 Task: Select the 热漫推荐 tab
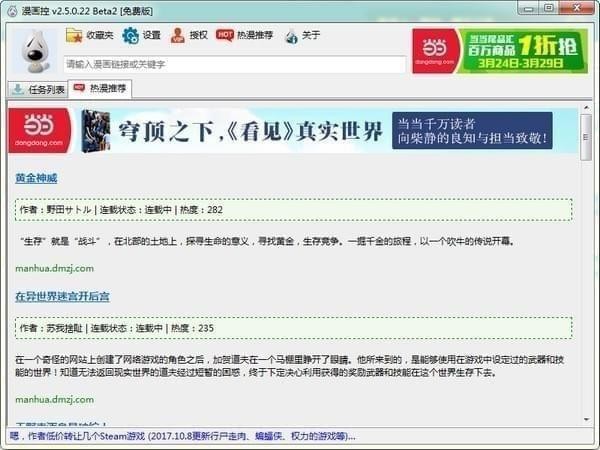click(101, 89)
